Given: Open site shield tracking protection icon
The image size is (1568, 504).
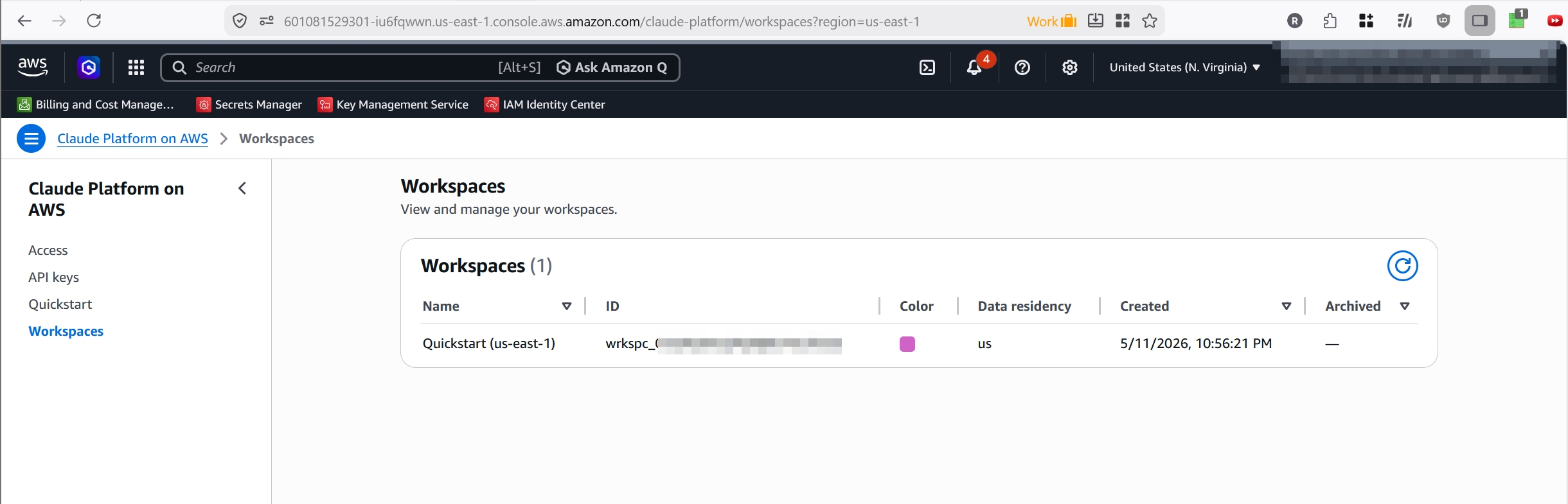Looking at the screenshot, I should click(x=240, y=21).
